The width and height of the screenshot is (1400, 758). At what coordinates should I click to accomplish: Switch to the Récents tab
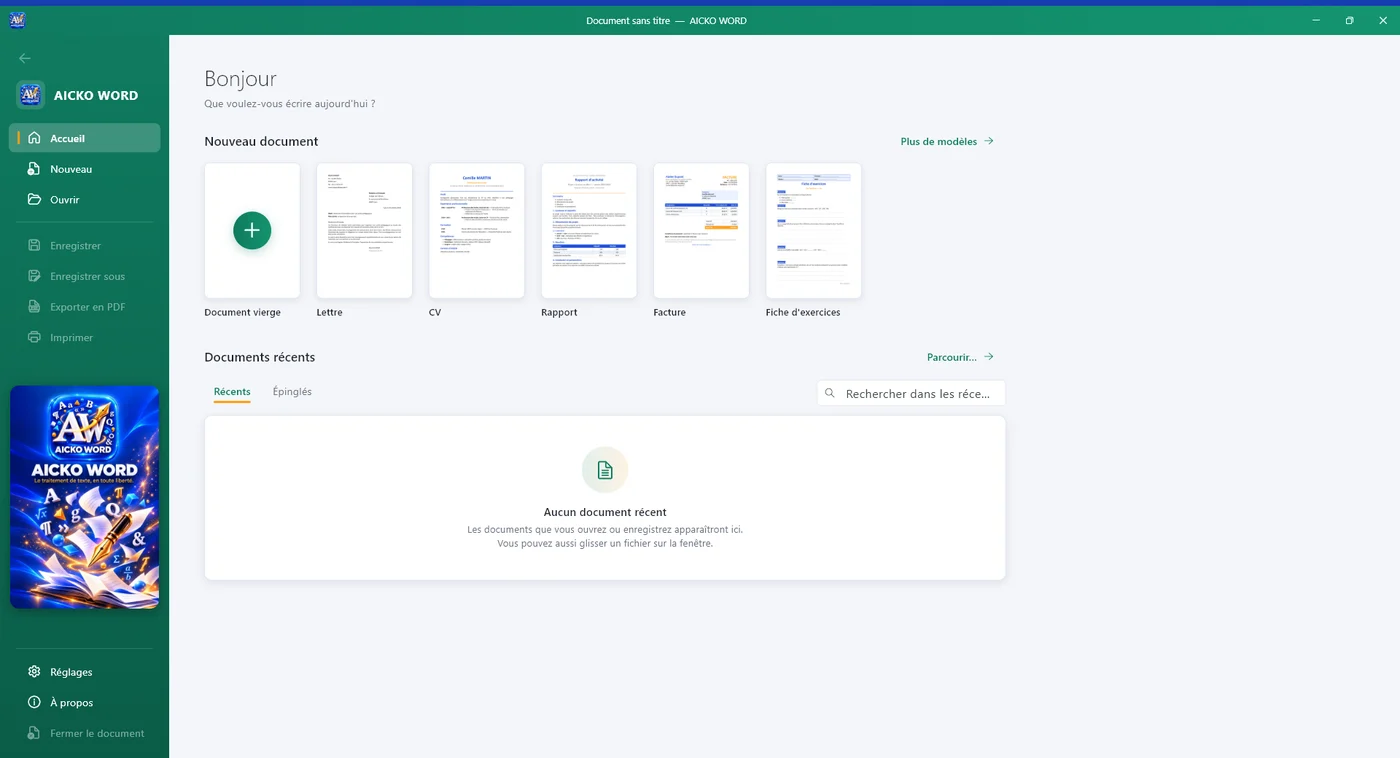[x=232, y=392]
